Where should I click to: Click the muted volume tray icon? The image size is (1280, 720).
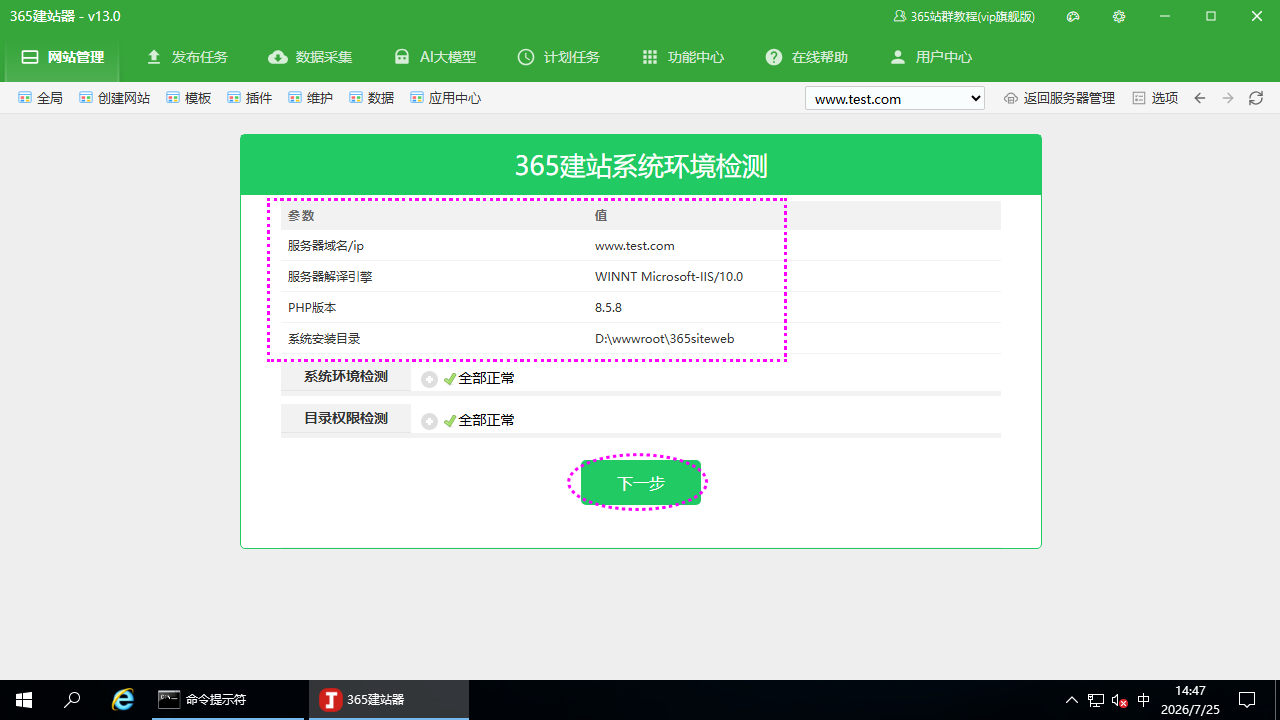pos(1120,700)
